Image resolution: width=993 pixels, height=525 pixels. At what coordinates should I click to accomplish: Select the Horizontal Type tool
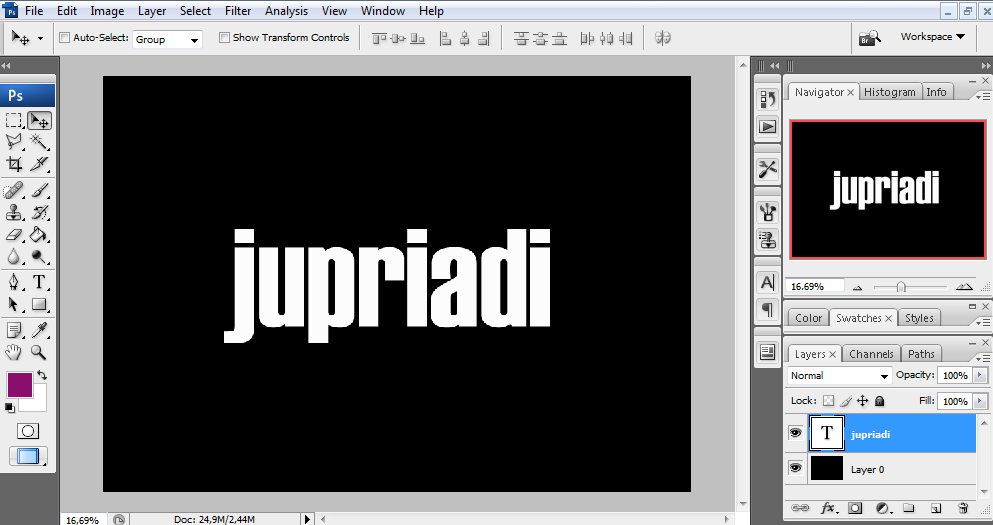coord(39,282)
